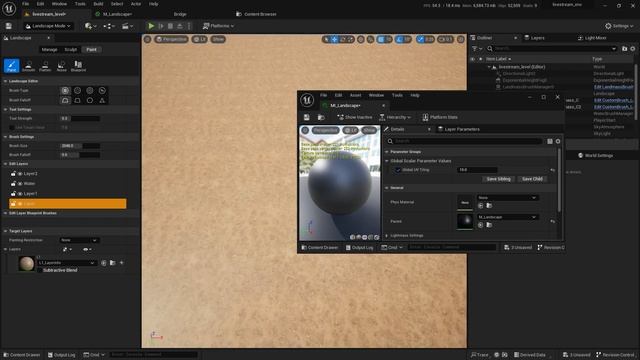This screenshot has width=640, height=360.
Task: Open Build menu in main menu bar
Action: click(x=98, y=4)
